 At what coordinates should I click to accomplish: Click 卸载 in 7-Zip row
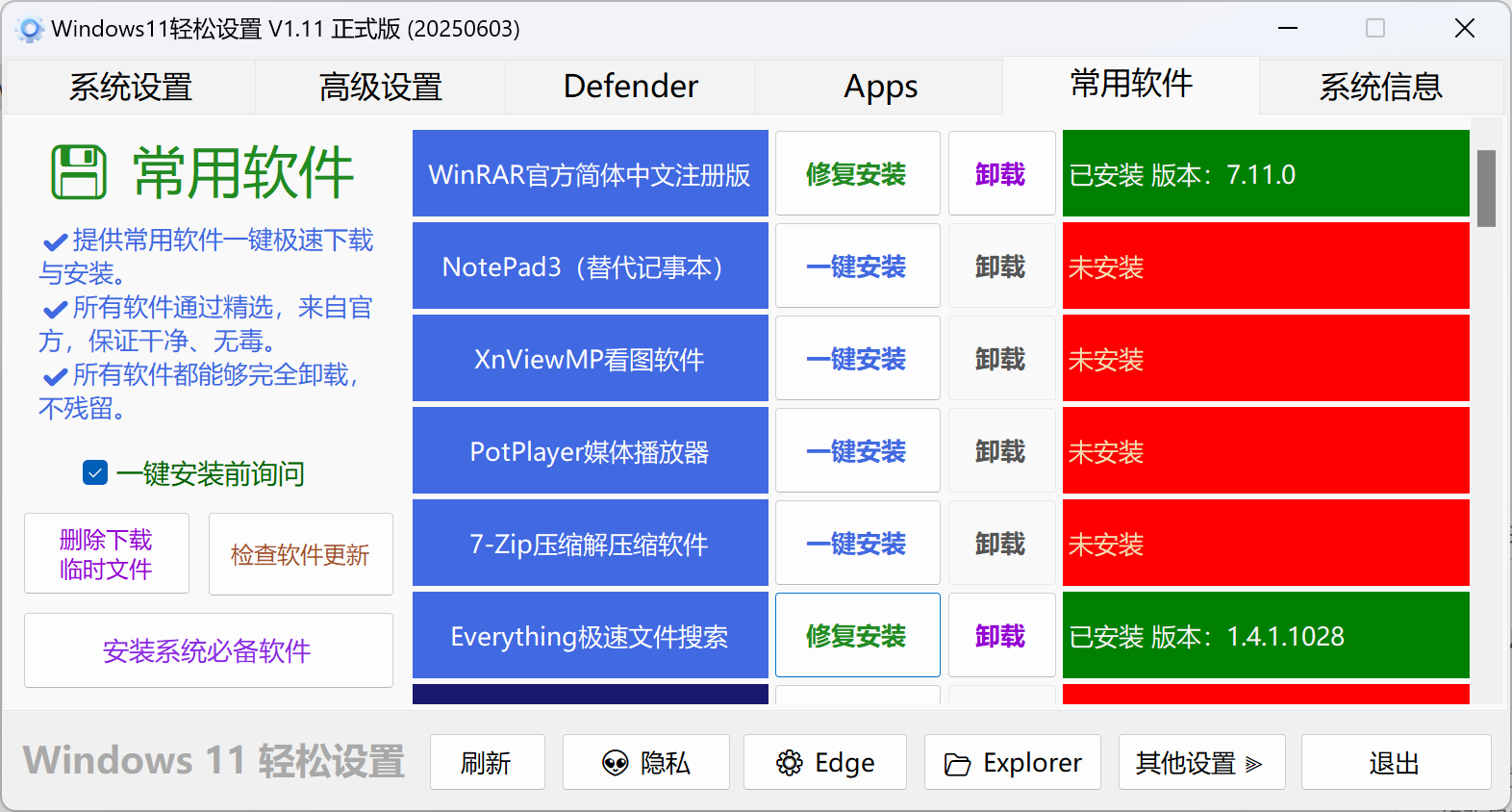[x=1001, y=543]
